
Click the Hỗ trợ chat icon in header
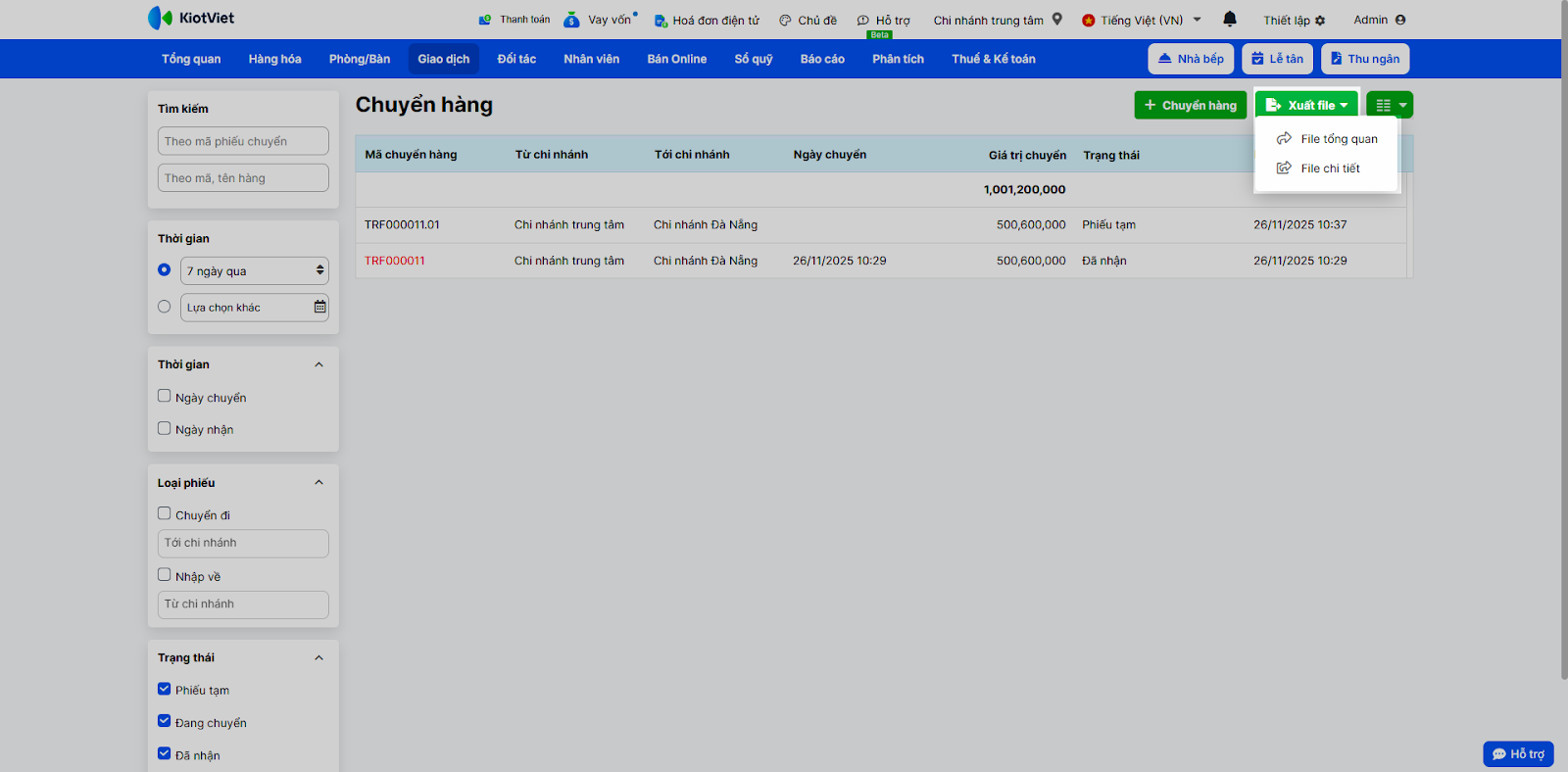(863, 21)
